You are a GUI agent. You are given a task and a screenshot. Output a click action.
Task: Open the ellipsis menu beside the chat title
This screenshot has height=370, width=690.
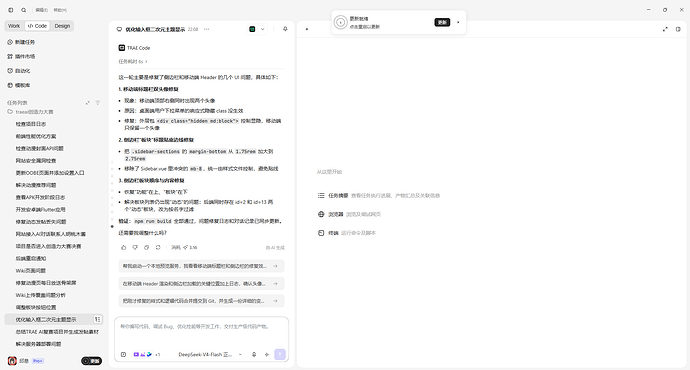pos(206,29)
